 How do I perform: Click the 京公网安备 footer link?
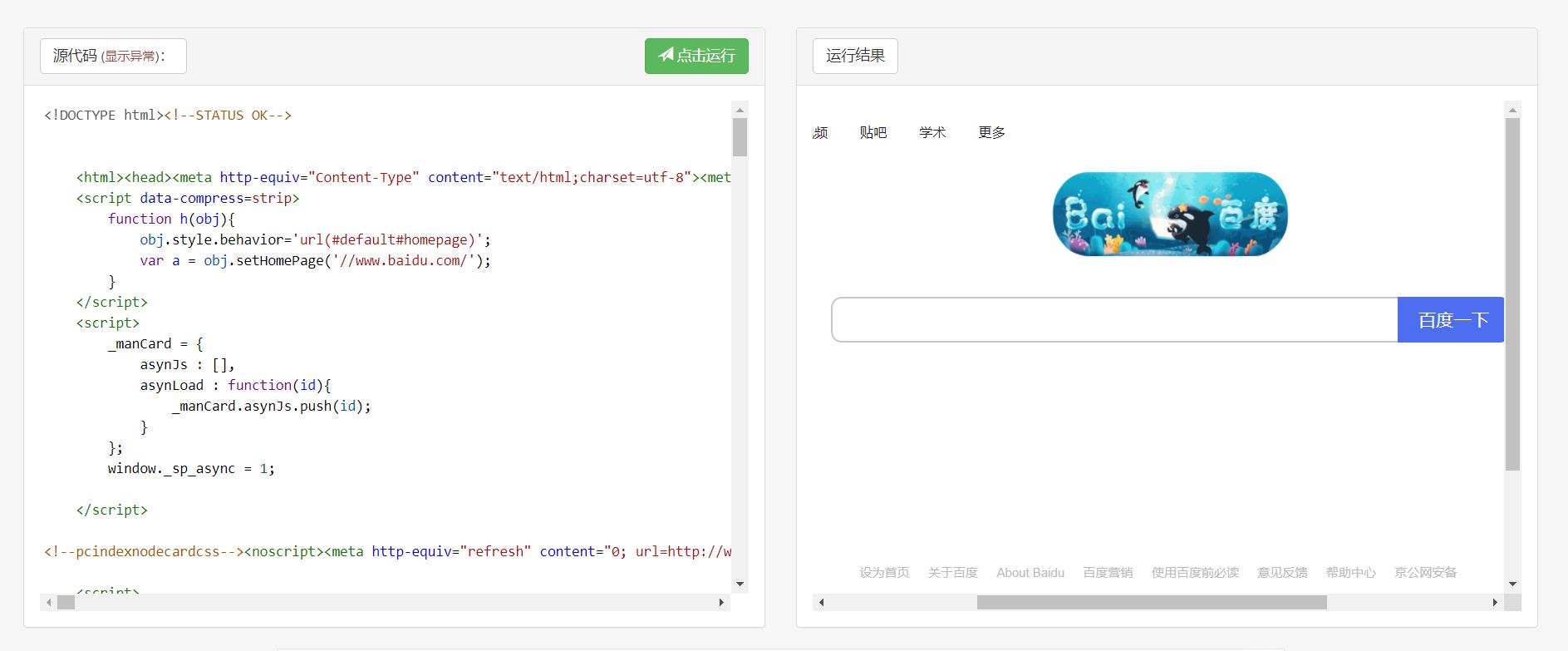click(1426, 572)
